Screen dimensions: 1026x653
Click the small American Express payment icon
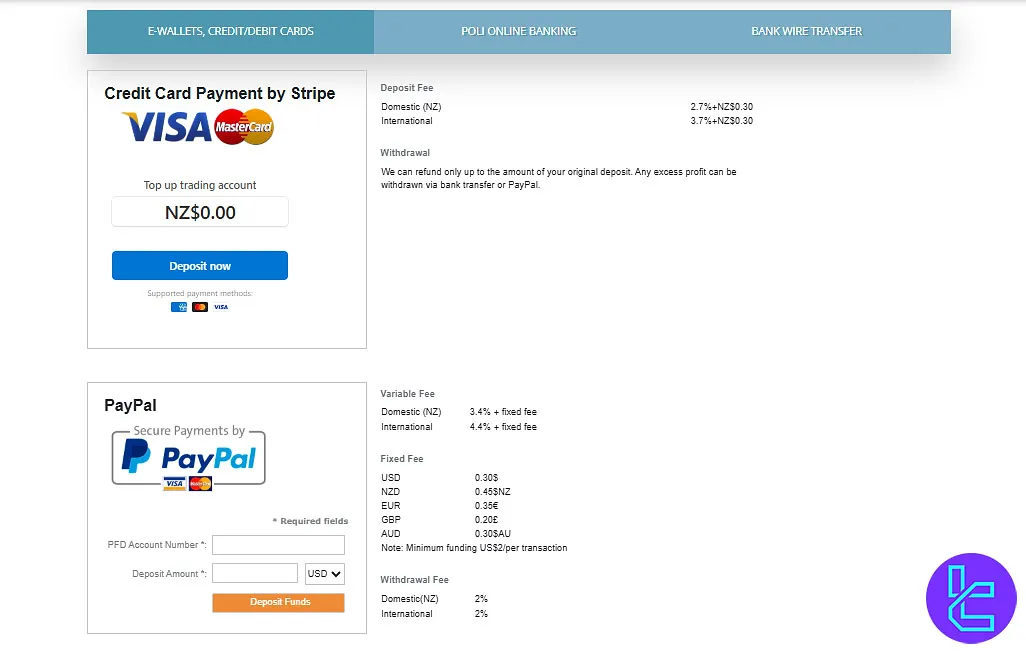(179, 307)
